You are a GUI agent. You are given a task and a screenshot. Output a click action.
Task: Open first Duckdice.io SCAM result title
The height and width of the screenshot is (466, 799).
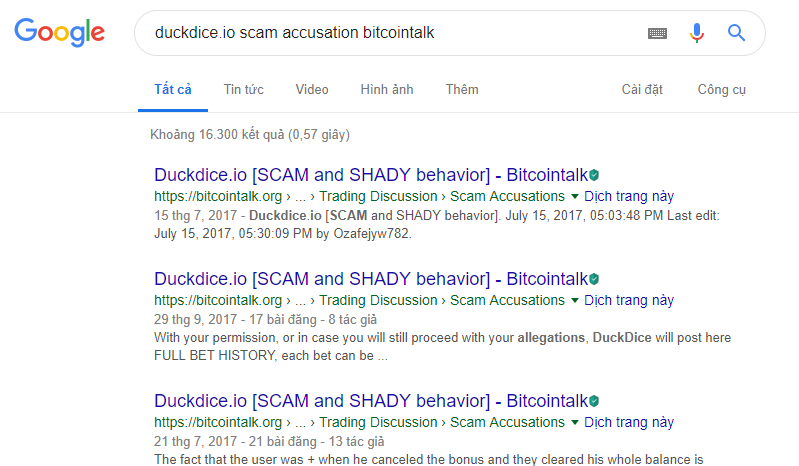[371, 175]
